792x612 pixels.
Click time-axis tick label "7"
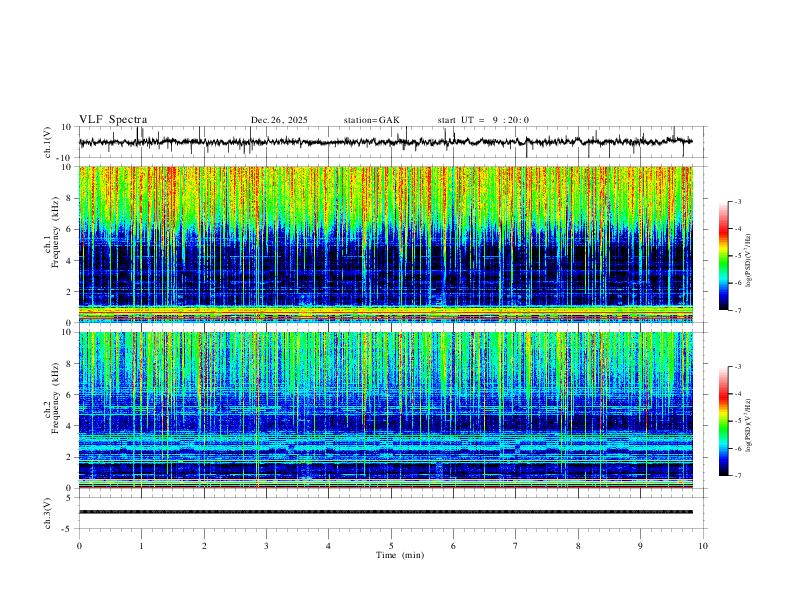click(x=516, y=546)
